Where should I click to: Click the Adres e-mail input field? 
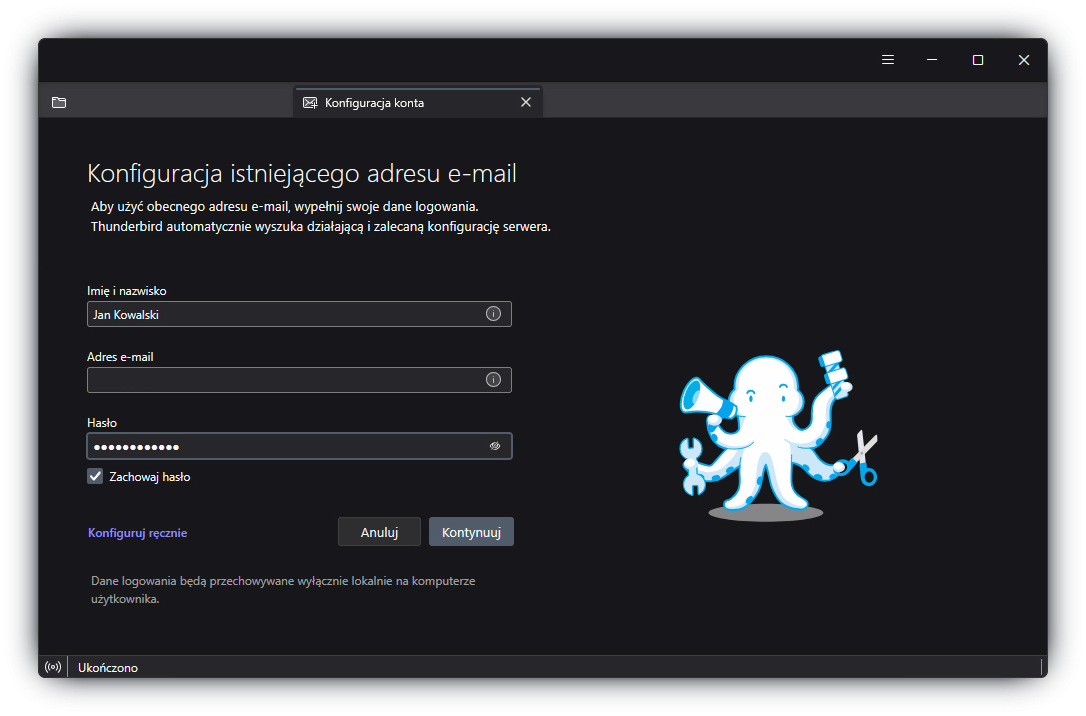pyautogui.click(x=280, y=379)
